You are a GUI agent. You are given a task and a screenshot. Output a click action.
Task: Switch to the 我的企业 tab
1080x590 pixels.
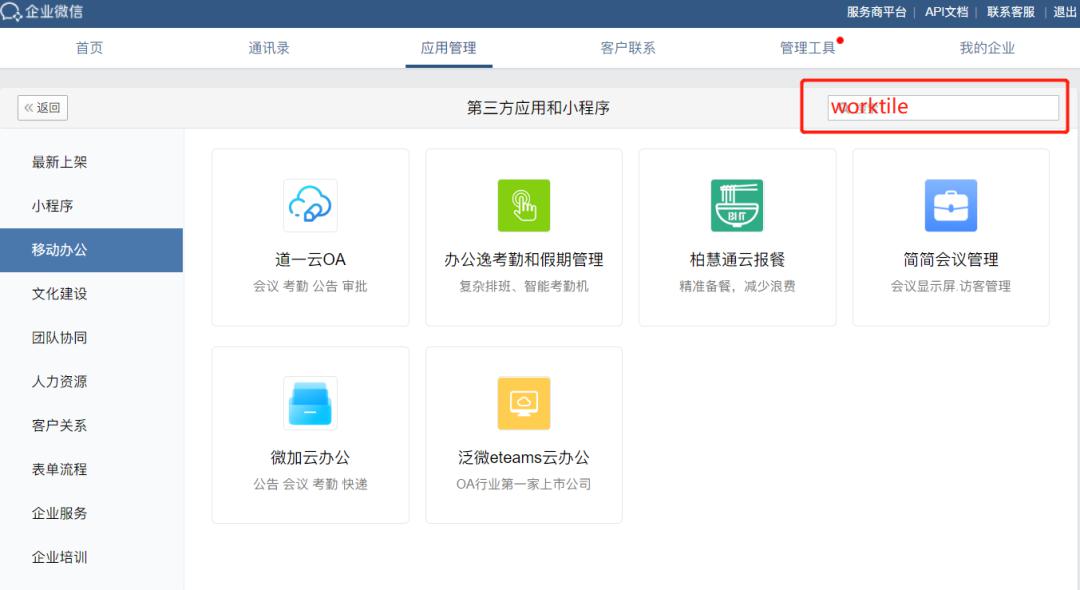(x=987, y=48)
